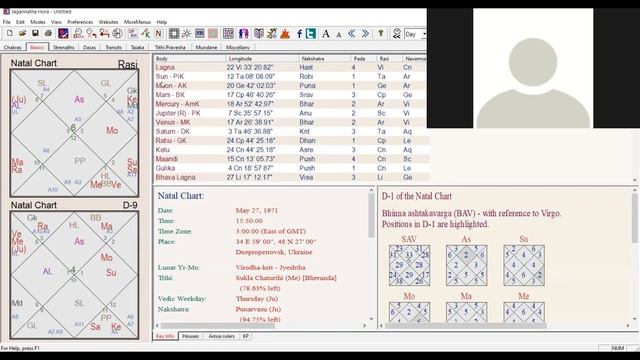
Task: Open the Modes menu
Action: click(x=38, y=22)
